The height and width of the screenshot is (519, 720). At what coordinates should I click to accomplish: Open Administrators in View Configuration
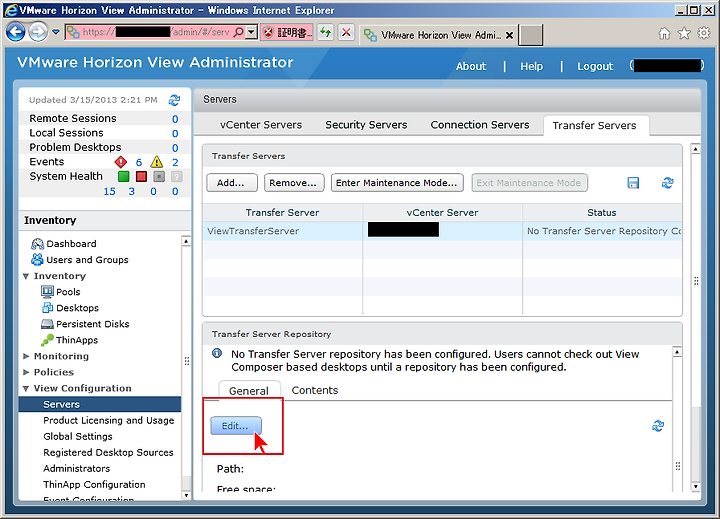point(77,468)
